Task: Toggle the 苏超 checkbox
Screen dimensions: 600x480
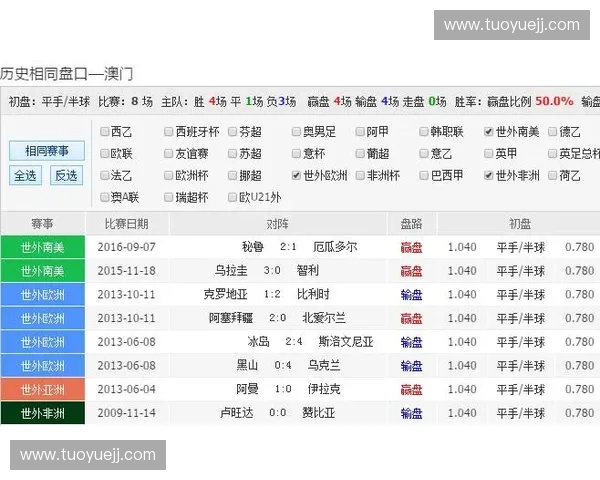Action: [x=232, y=154]
